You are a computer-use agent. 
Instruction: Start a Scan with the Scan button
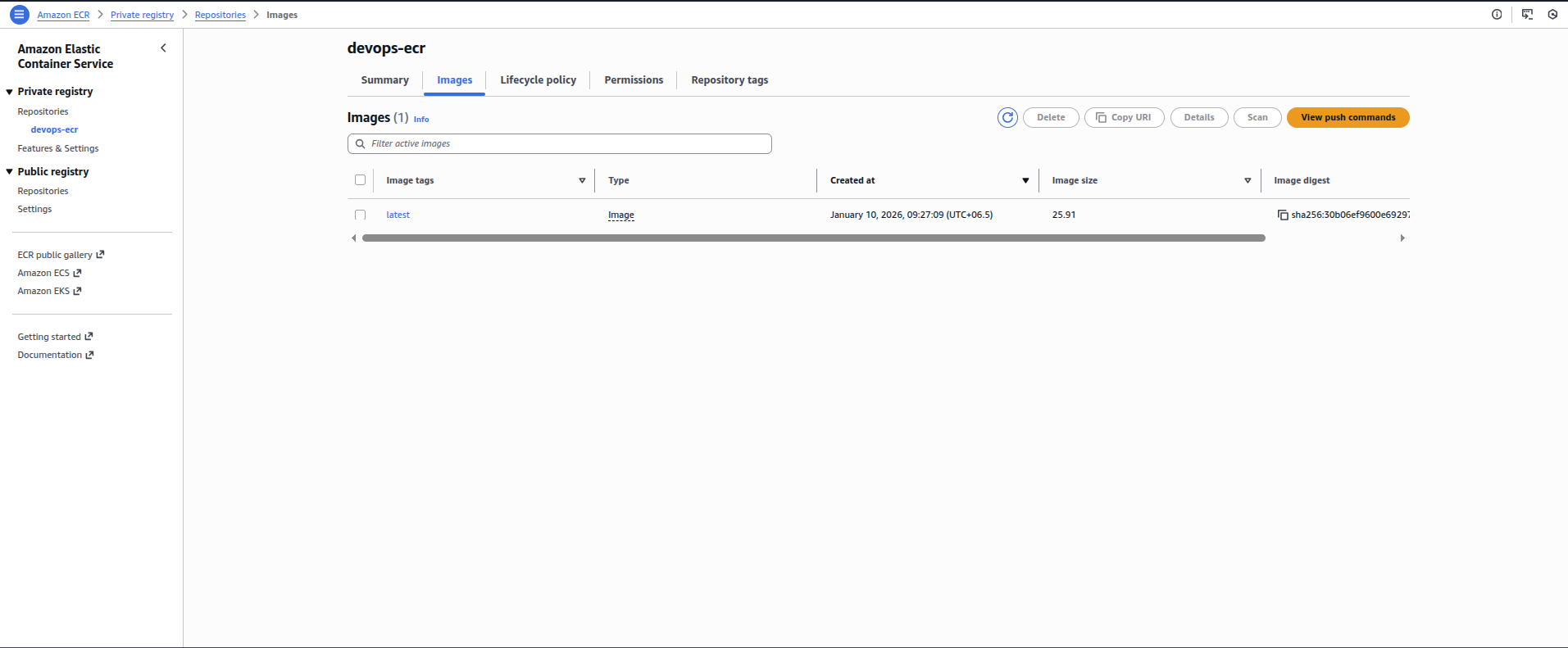pos(1257,118)
